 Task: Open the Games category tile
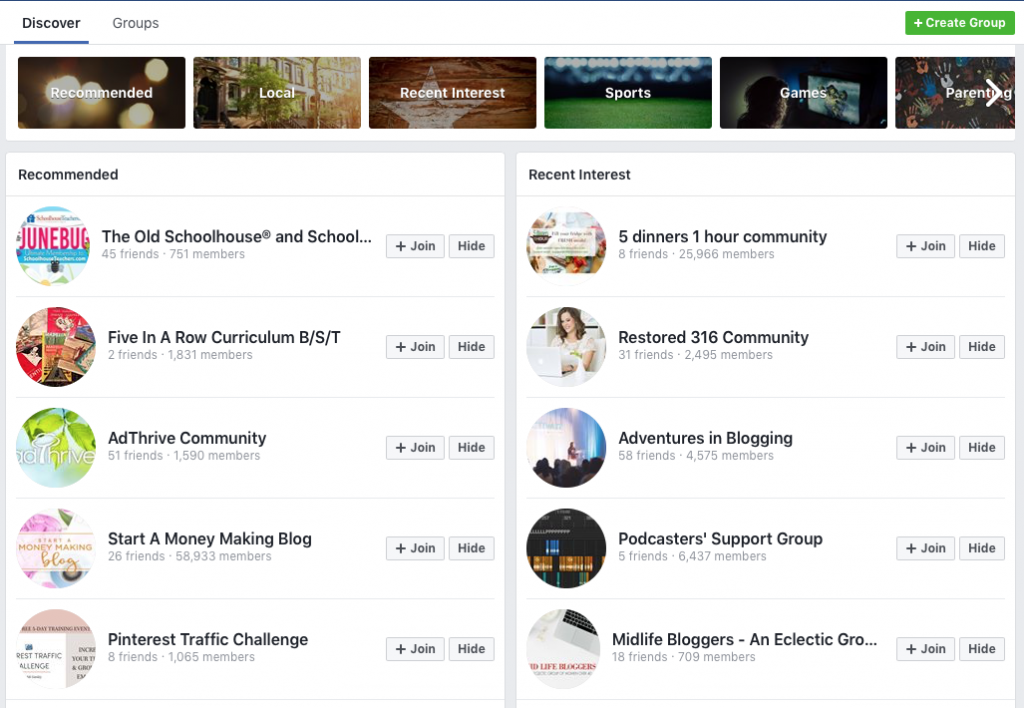[x=803, y=93]
